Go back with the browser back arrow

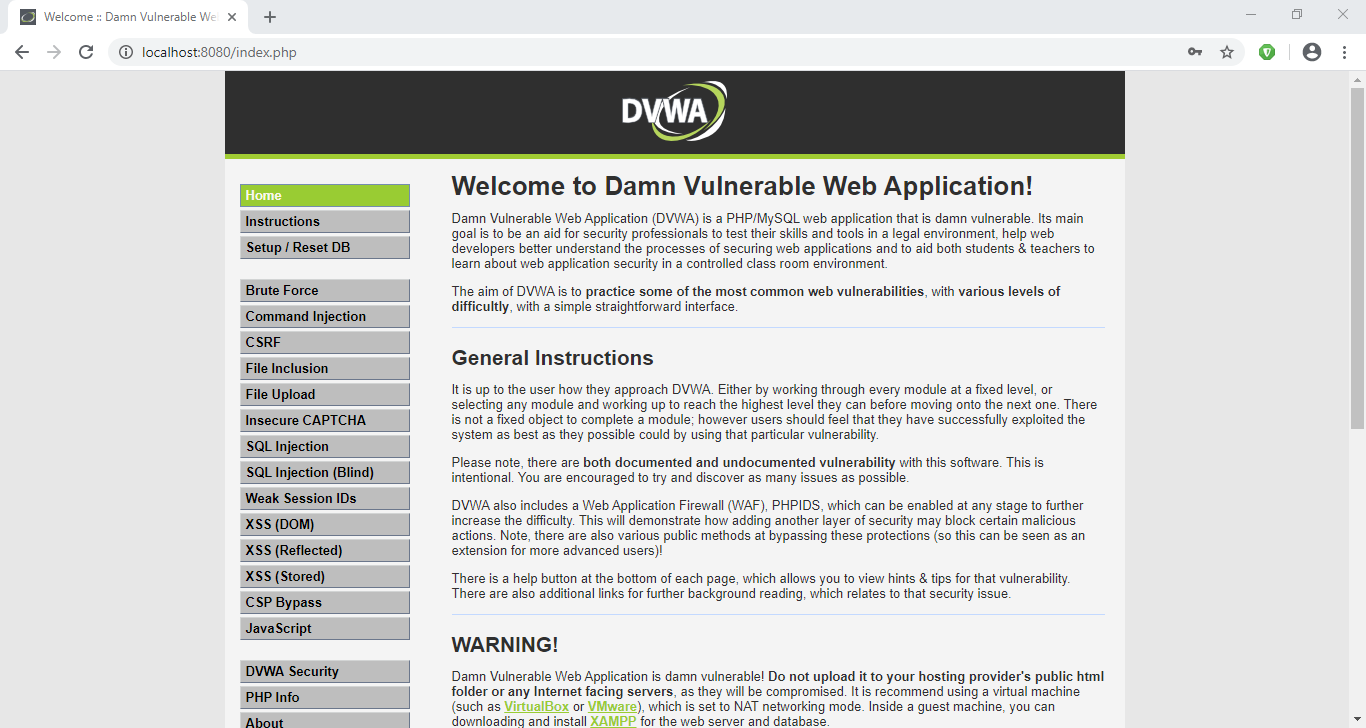(x=22, y=52)
